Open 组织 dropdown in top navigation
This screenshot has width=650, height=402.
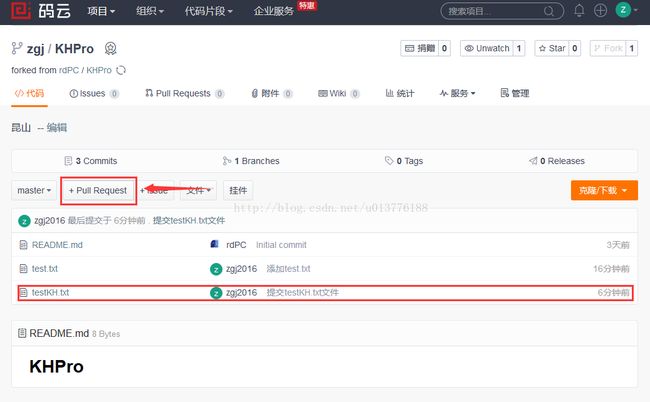point(150,11)
